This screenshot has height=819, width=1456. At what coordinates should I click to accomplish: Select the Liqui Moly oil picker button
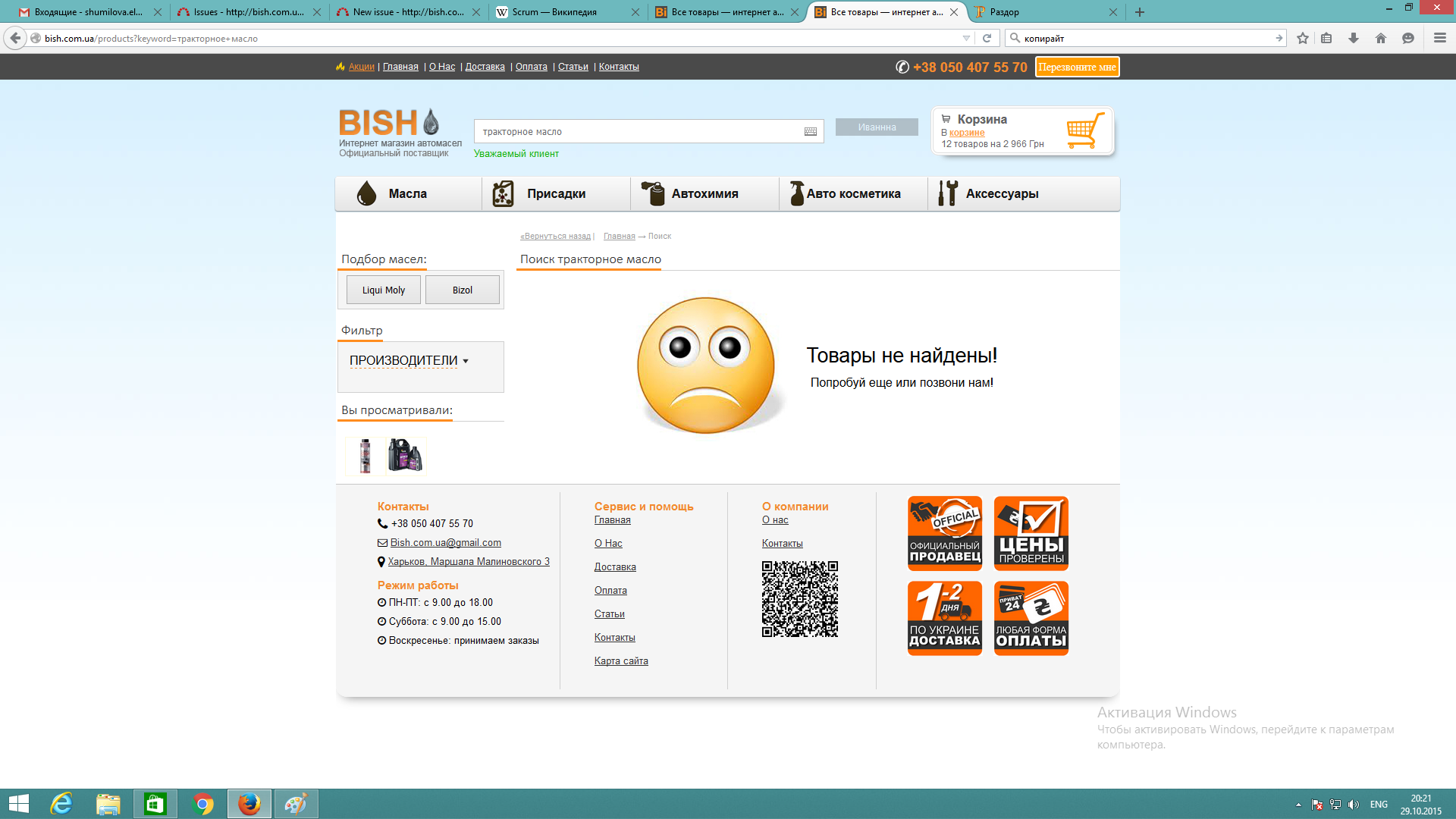coord(383,290)
